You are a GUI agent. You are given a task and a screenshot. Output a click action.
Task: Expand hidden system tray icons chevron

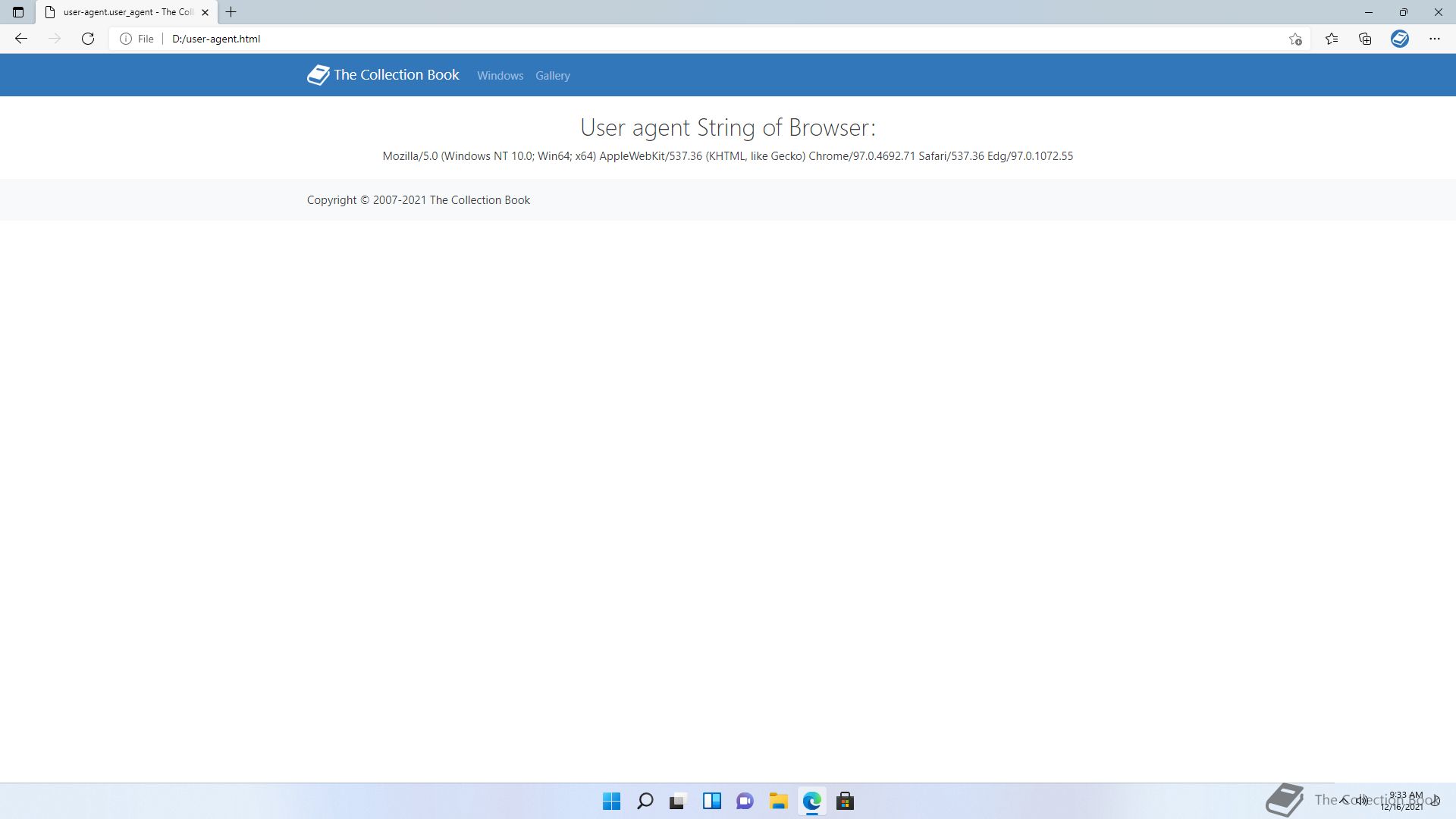point(1344,800)
